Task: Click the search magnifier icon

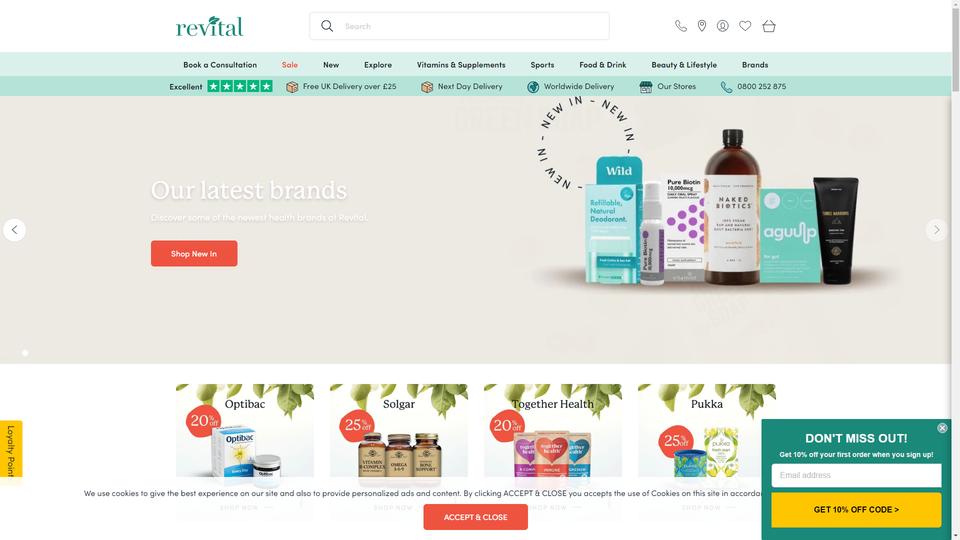Action: 327,26
